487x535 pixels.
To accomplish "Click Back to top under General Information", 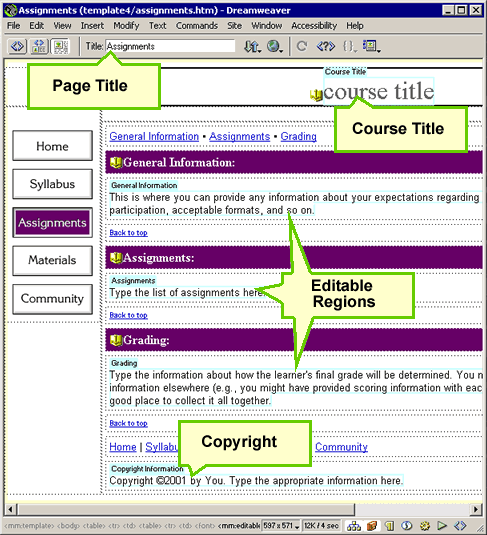I will pyautogui.click(x=128, y=233).
